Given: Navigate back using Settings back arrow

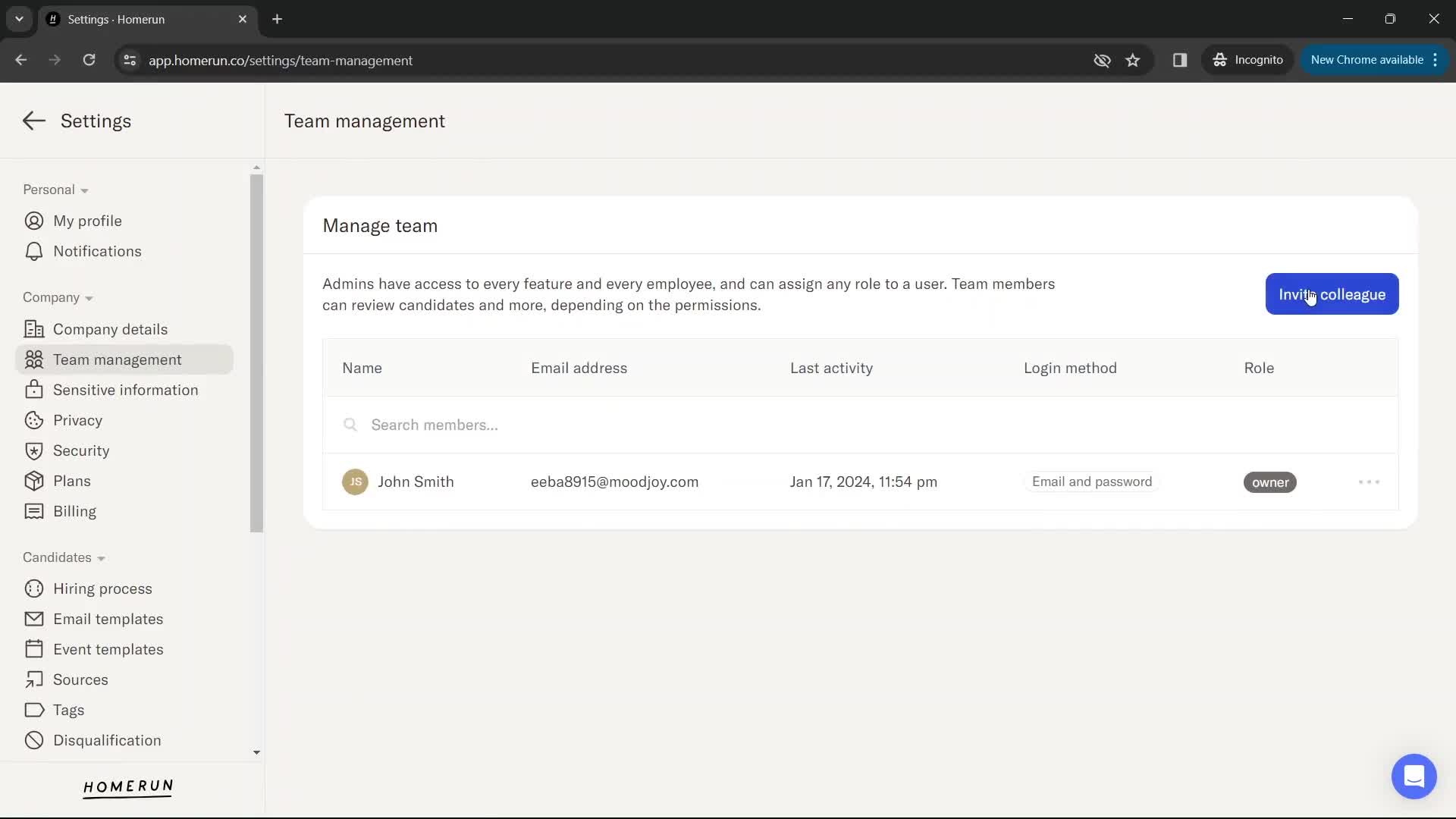Looking at the screenshot, I should 33,120.
